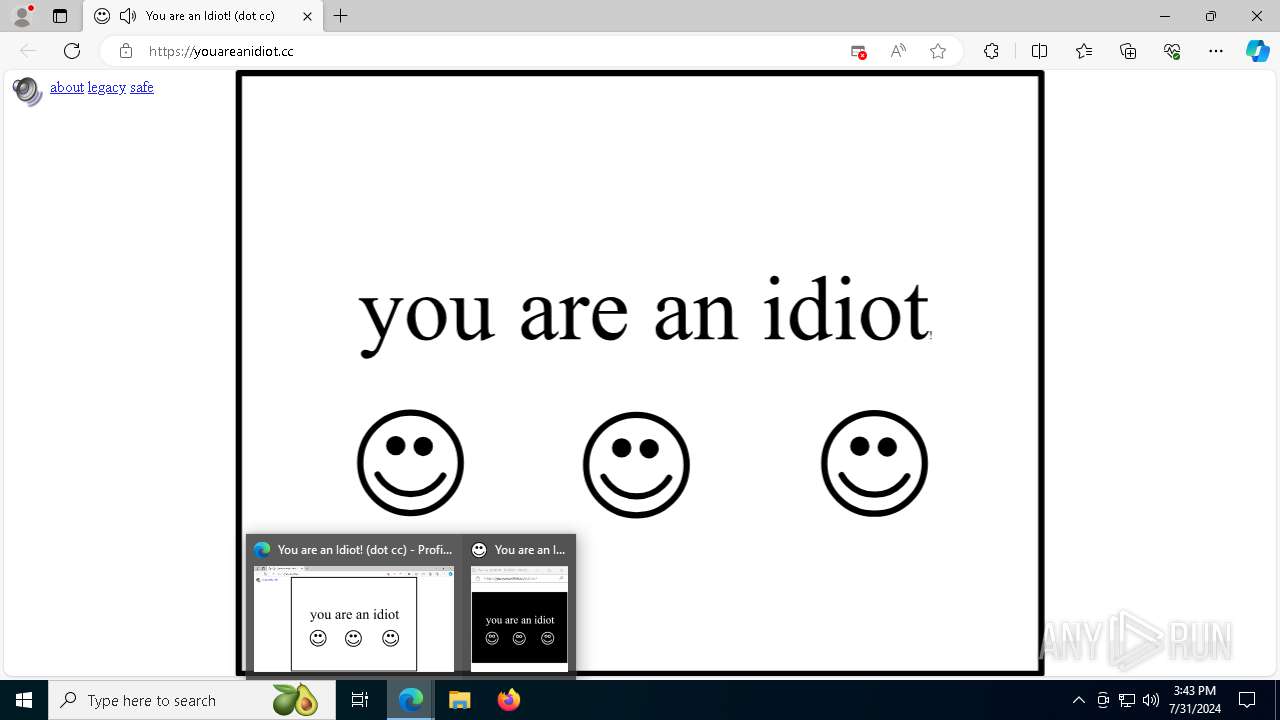Toggle the split screen view
Image resolution: width=1280 pixels, height=720 pixels.
point(1039,51)
